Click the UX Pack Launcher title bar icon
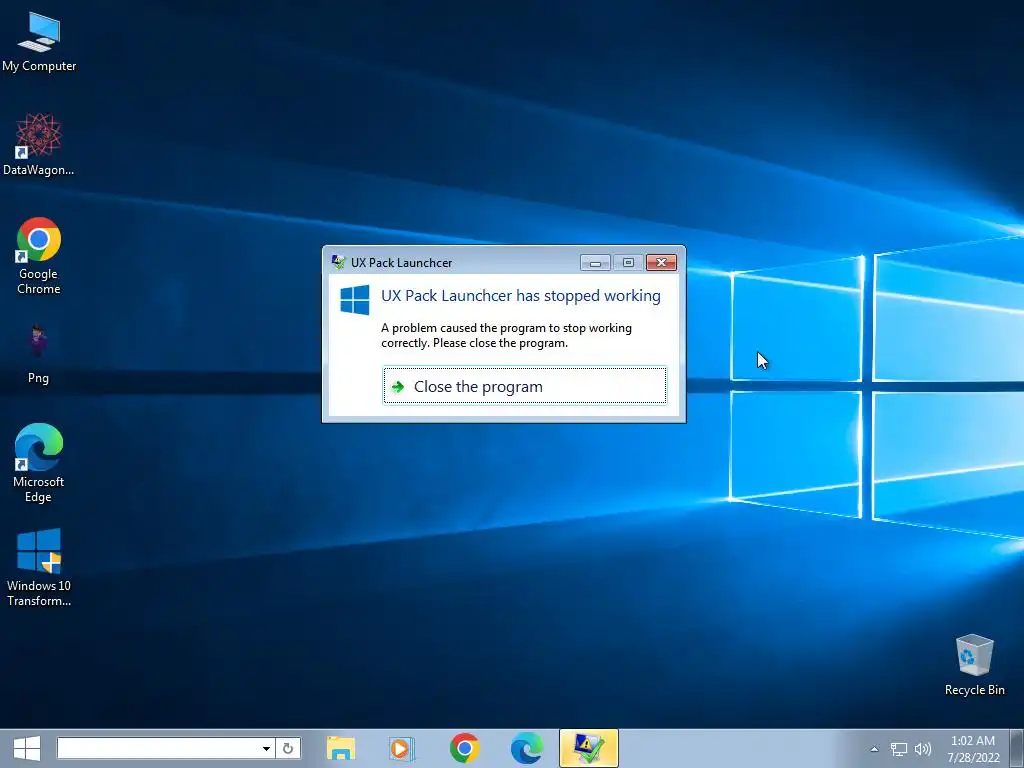This screenshot has height=768, width=1024. tap(338, 263)
